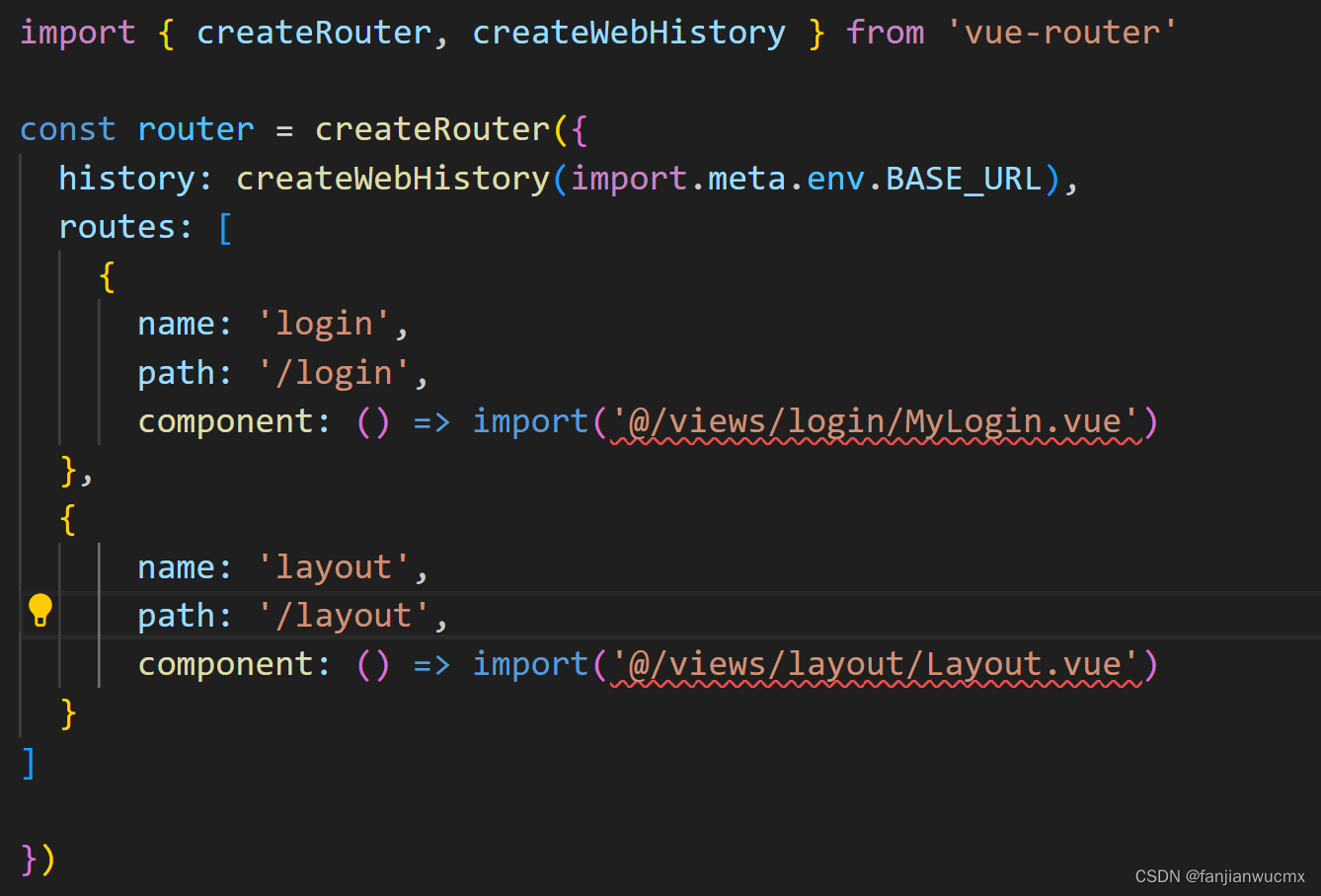Click the blue closing square bracket

pyautogui.click(x=29, y=763)
